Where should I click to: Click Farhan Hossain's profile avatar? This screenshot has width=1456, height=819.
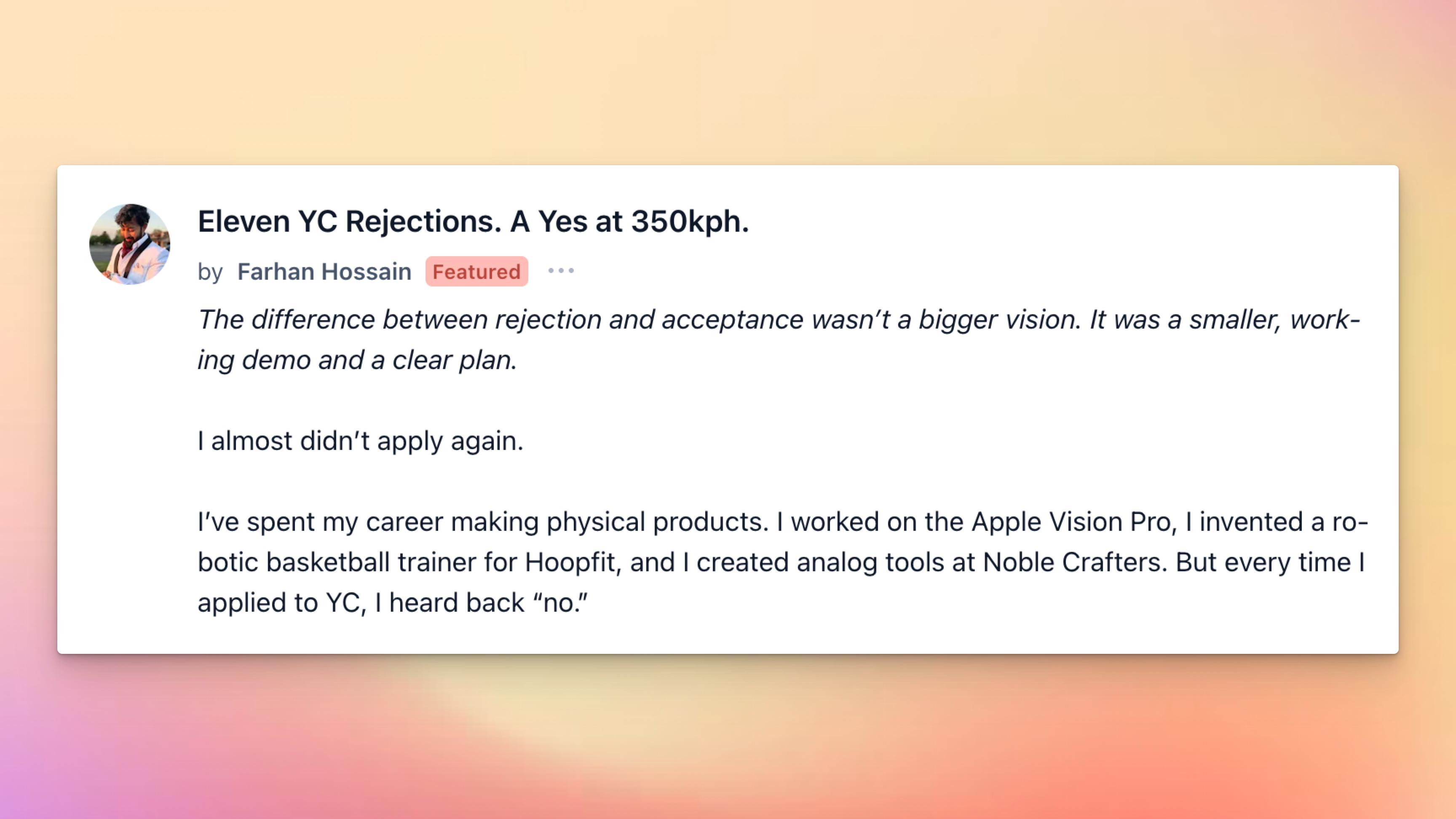pos(129,244)
